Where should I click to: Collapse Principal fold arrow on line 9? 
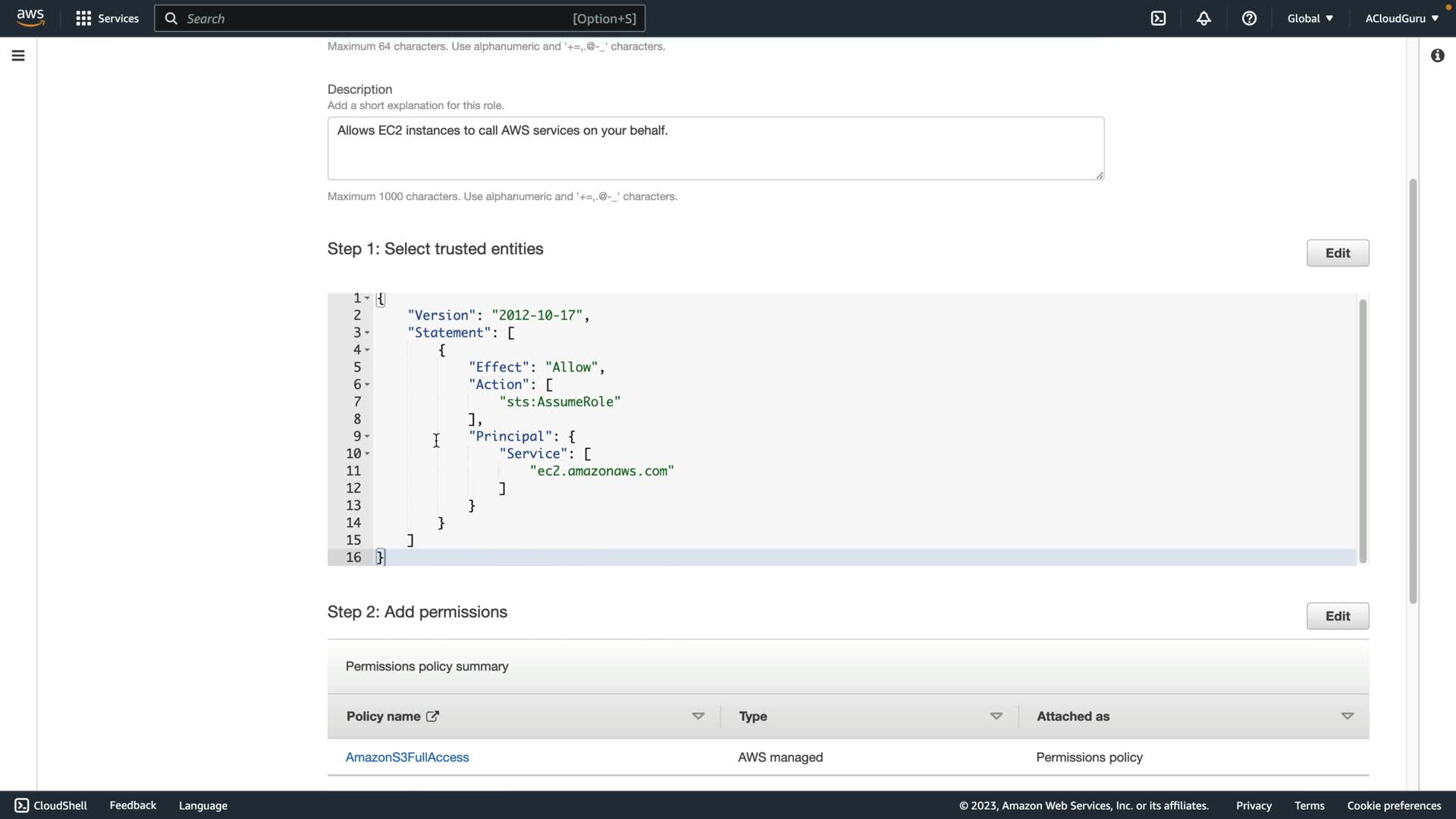367,436
